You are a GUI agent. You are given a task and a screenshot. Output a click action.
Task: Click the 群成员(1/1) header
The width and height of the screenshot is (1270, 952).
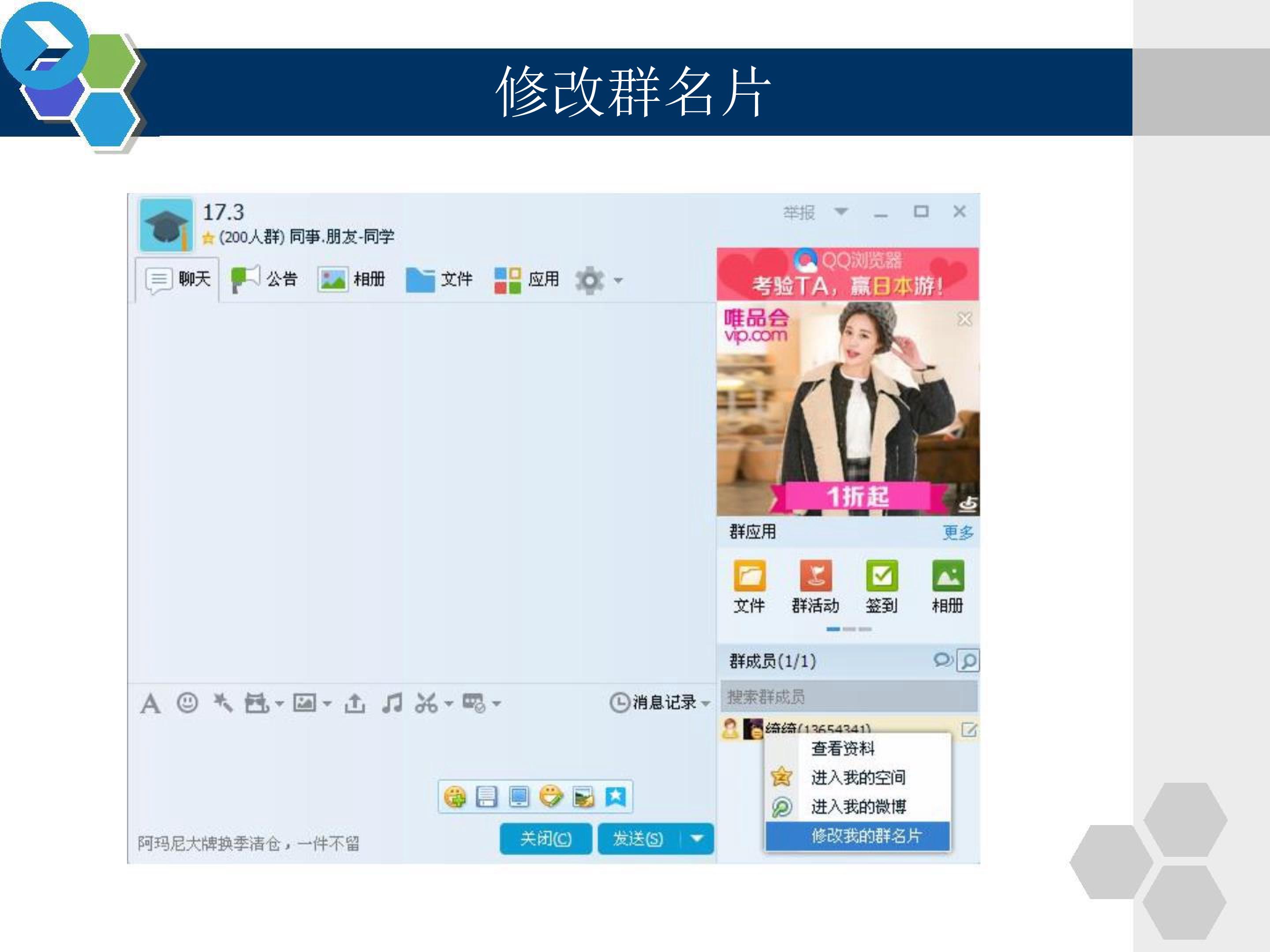click(772, 661)
